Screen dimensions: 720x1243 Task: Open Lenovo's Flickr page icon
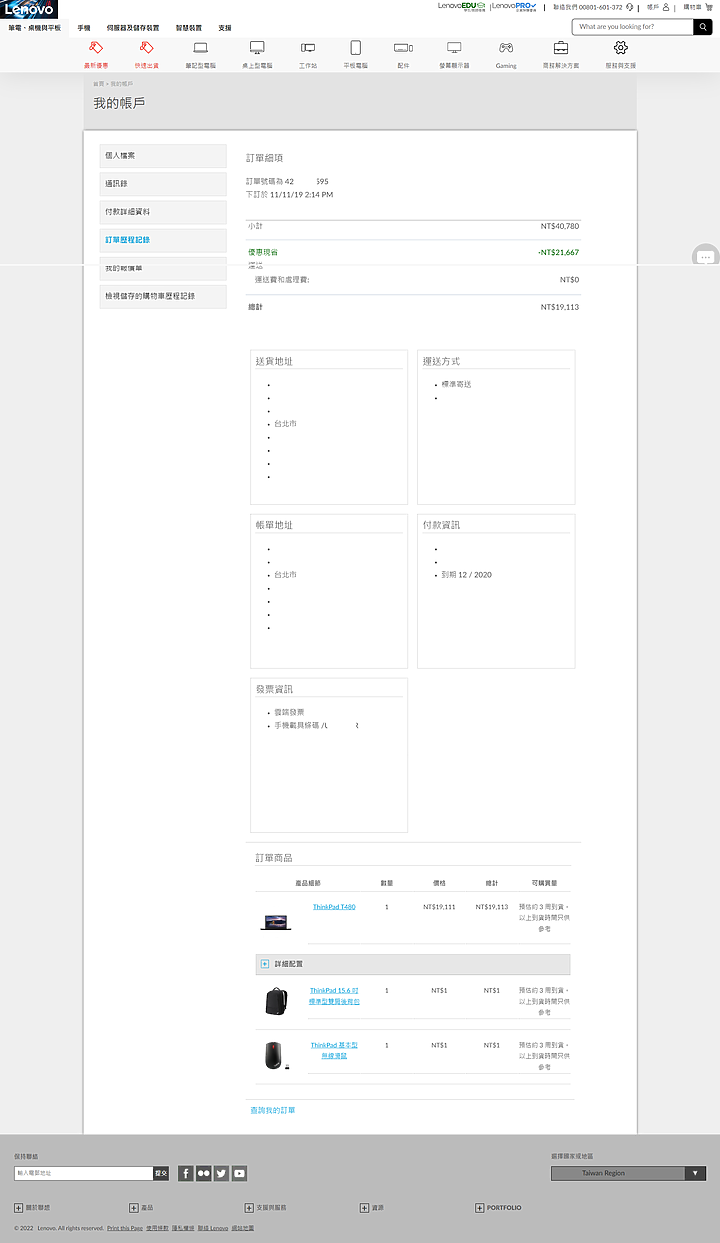(204, 1173)
